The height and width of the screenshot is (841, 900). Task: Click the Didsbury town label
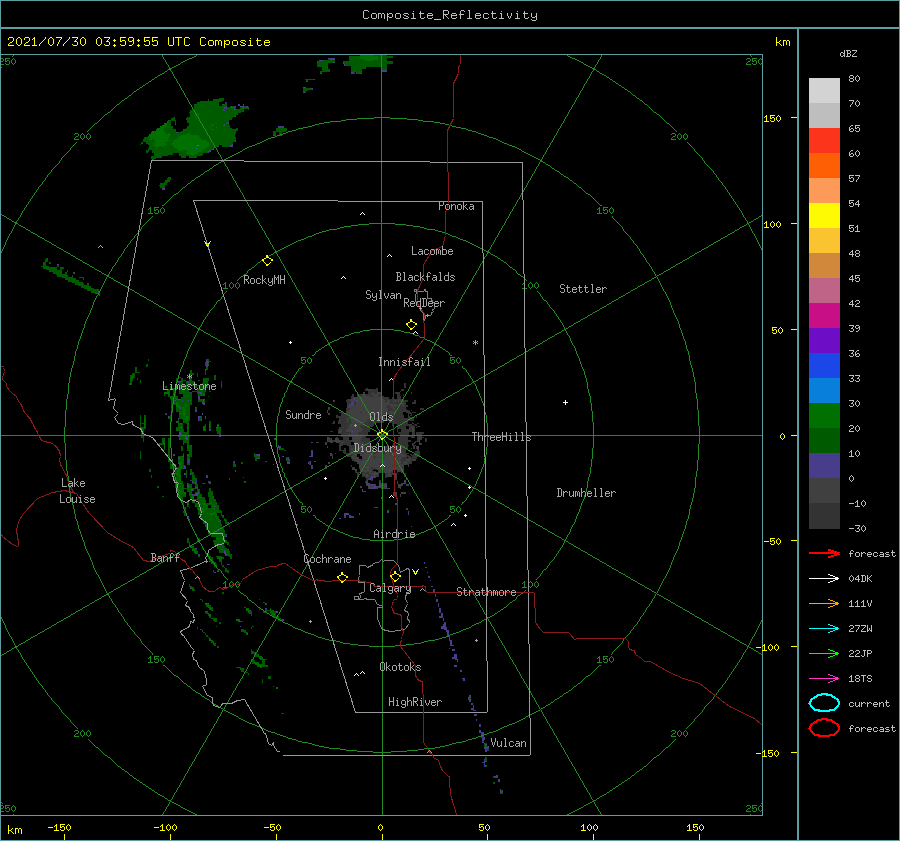(378, 448)
